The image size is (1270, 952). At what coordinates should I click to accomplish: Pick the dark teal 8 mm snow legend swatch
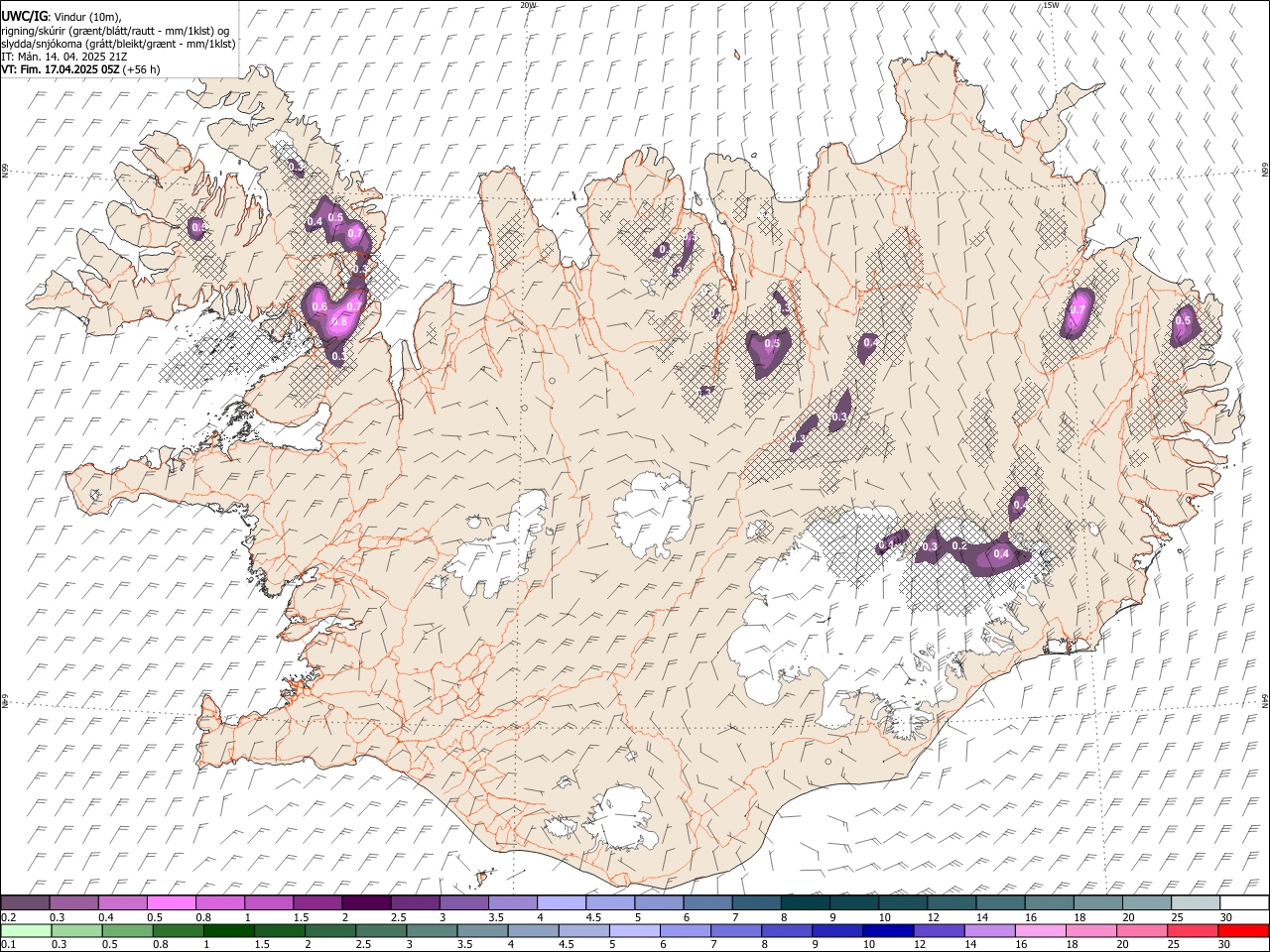[x=806, y=902]
